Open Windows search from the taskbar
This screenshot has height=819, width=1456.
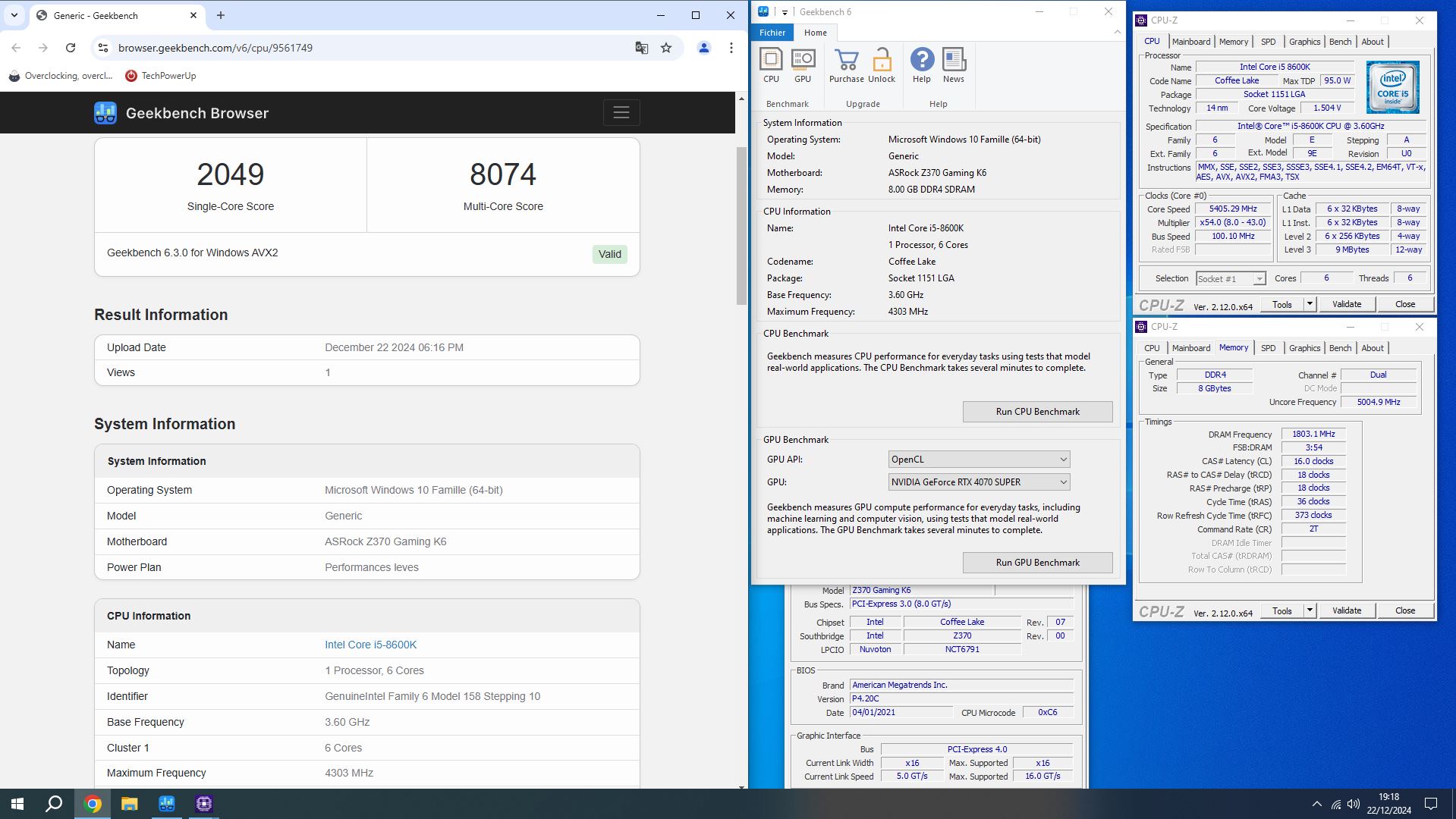tap(54, 804)
